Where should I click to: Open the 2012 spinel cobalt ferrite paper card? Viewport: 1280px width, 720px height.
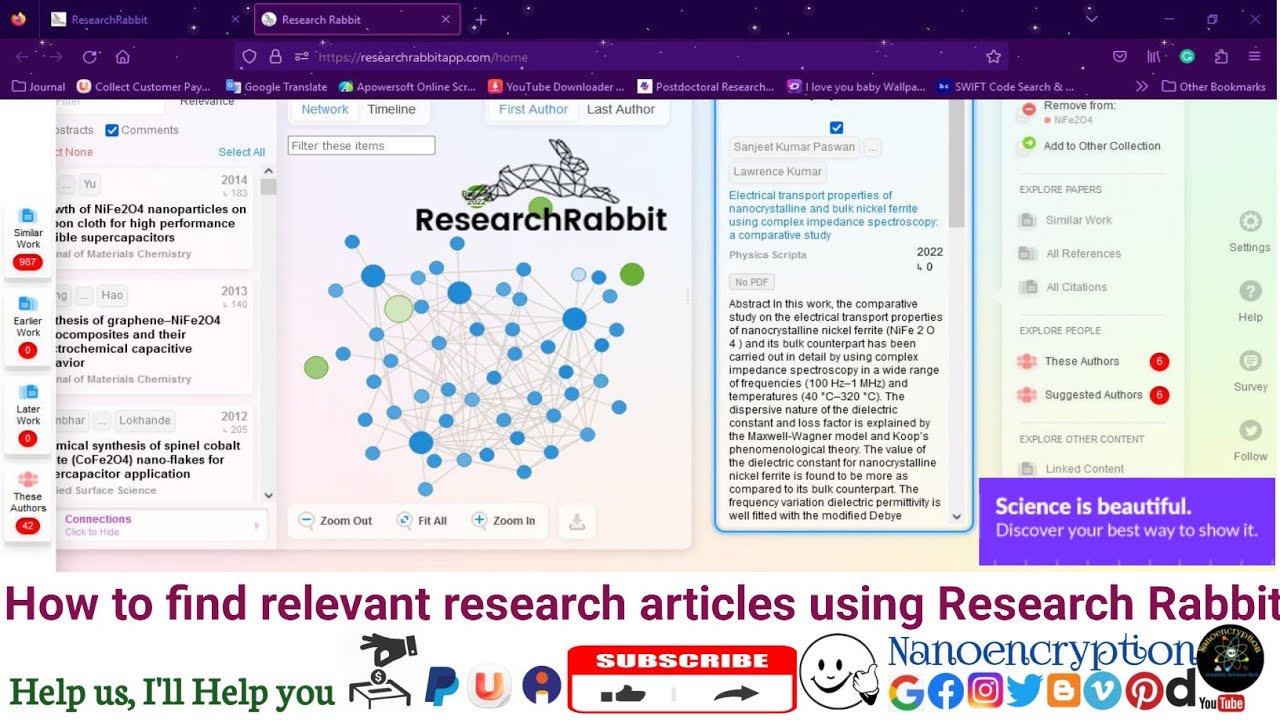155,453
